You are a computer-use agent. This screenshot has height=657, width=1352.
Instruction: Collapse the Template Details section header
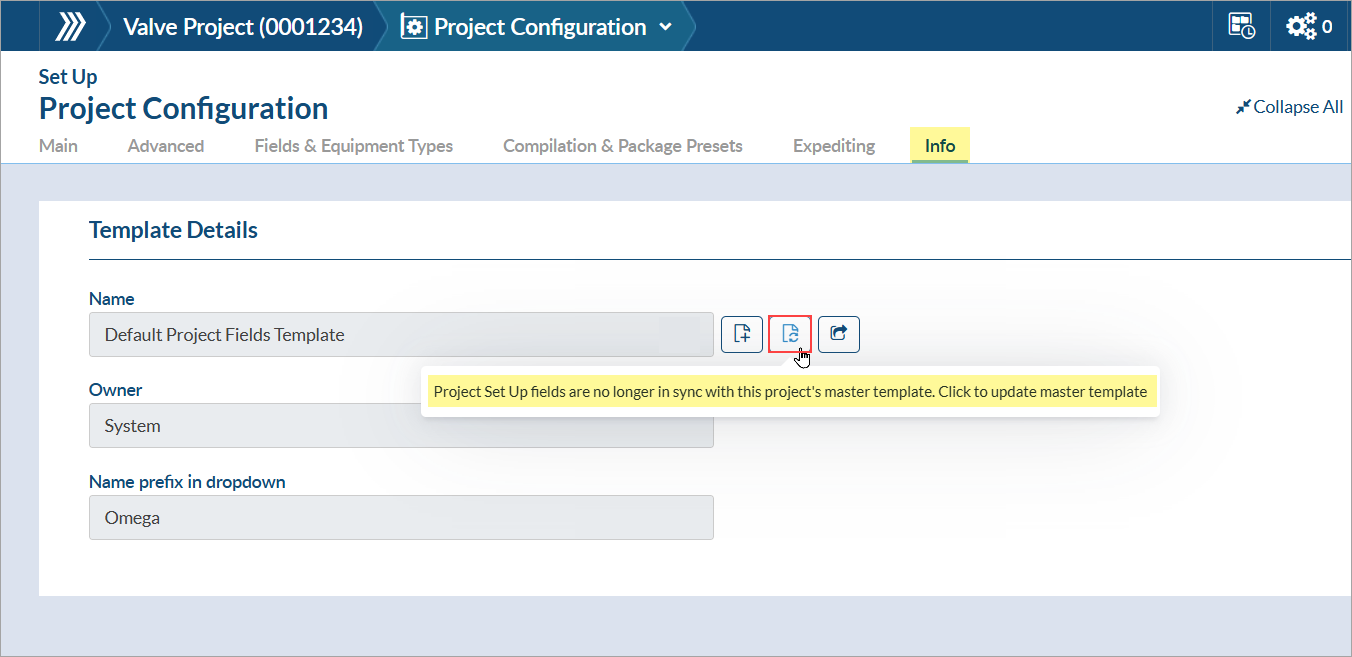click(x=173, y=230)
